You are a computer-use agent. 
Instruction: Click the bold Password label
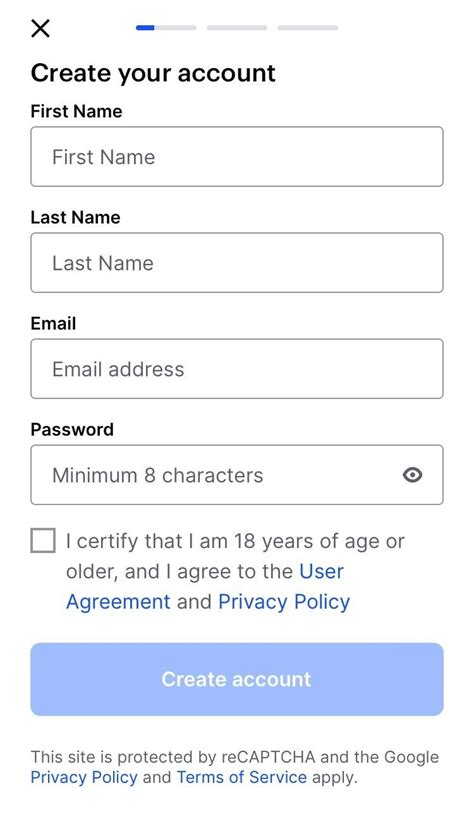pyautogui.click(x=72, y=429)
